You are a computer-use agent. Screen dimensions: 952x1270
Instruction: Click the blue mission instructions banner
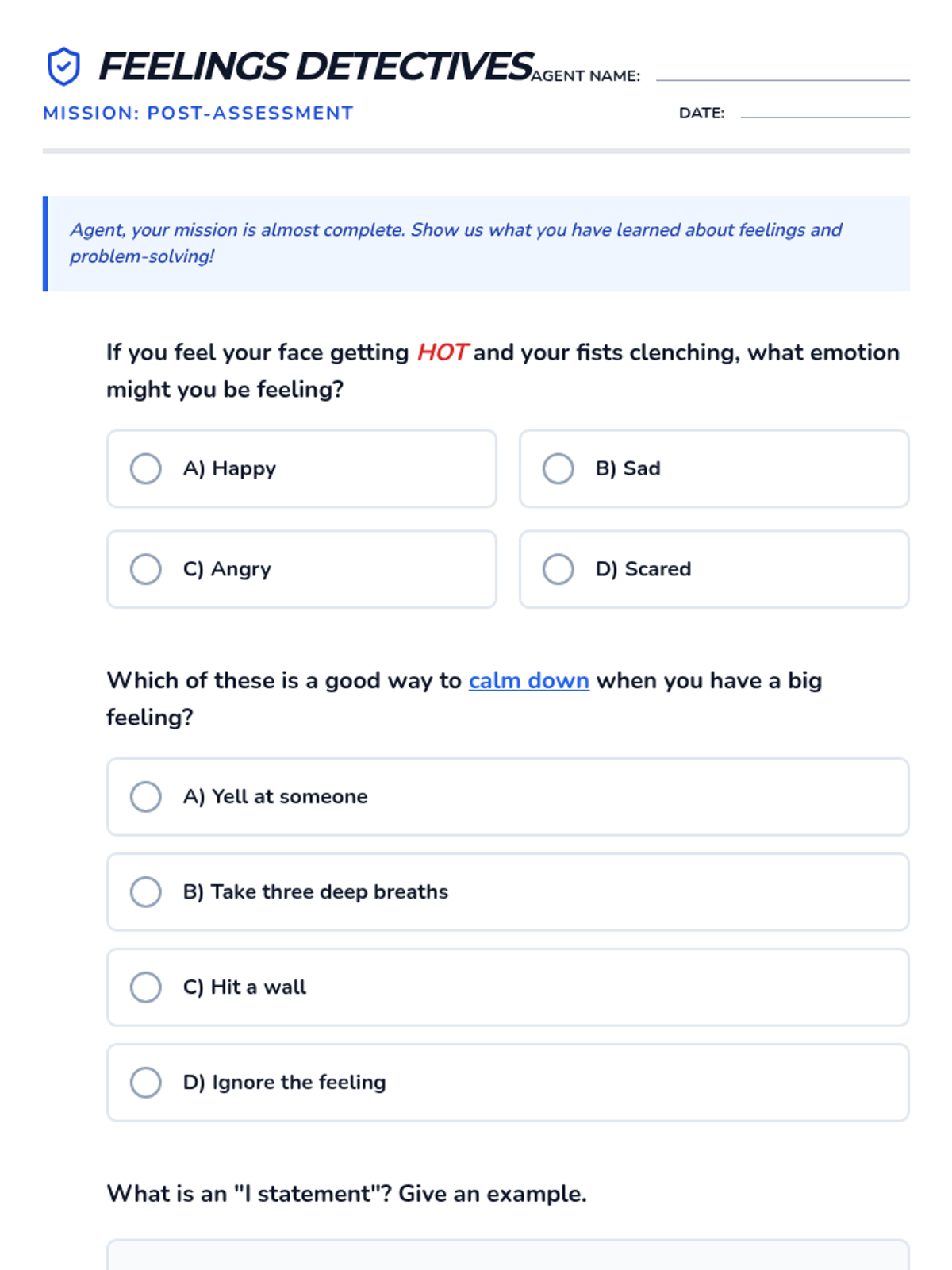point(478,243)
